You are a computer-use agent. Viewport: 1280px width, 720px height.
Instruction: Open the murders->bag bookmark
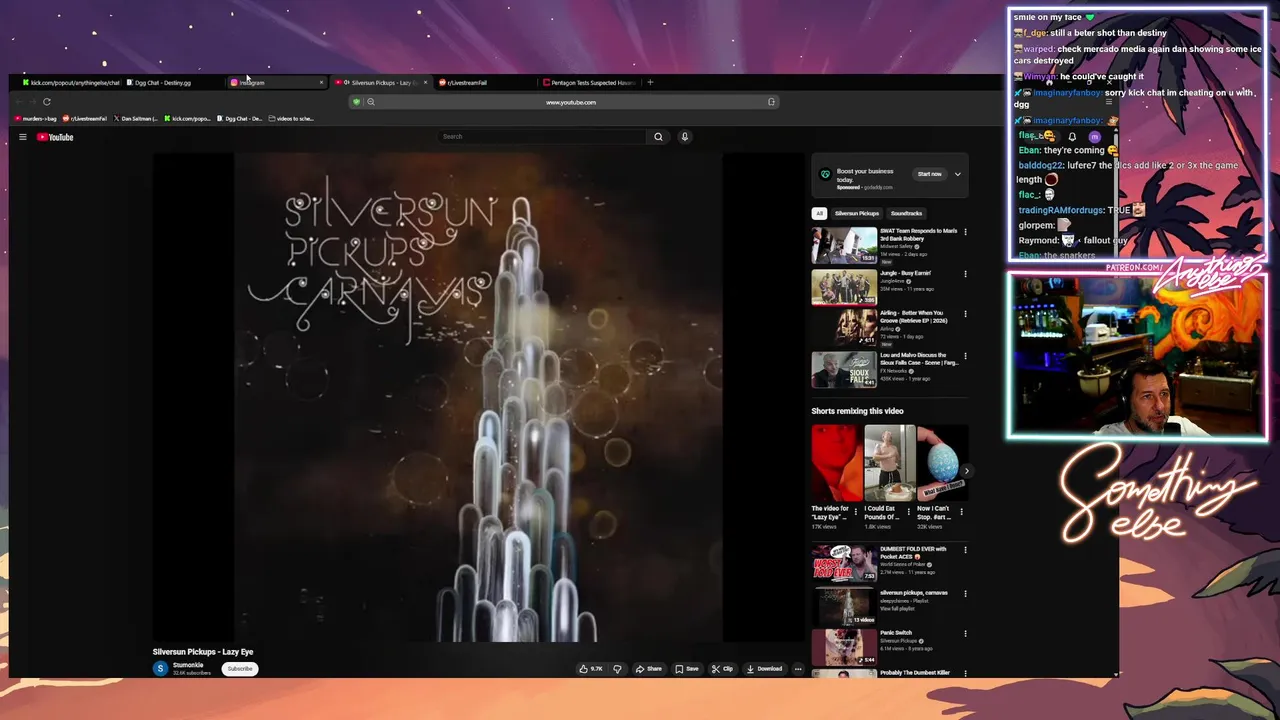point(36,118)
